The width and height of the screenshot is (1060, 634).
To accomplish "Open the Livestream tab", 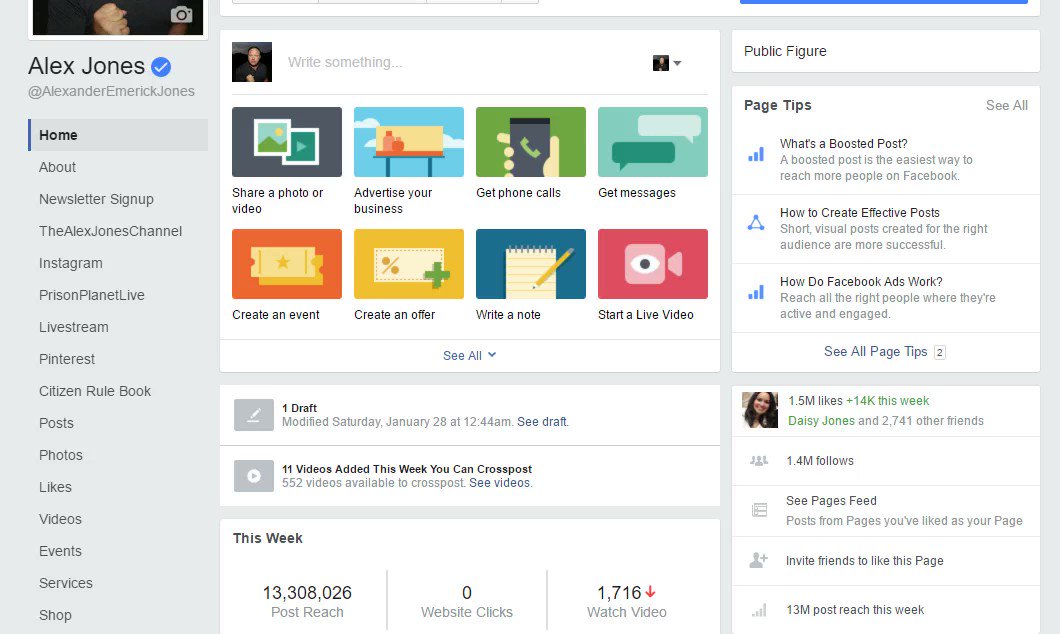I will [74, 327].
